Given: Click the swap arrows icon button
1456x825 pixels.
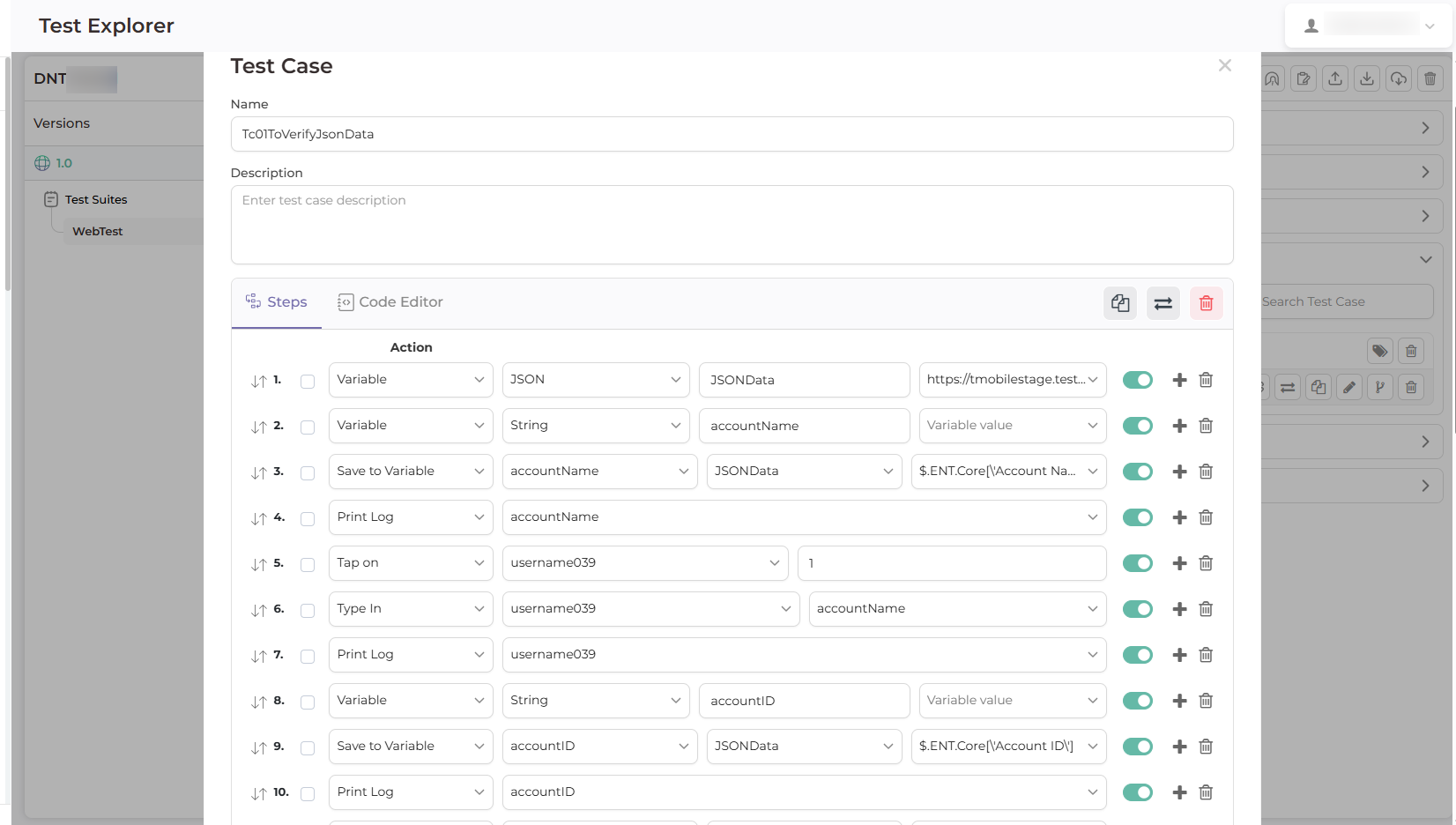Looking at the screenshot, I should 1163,303.
